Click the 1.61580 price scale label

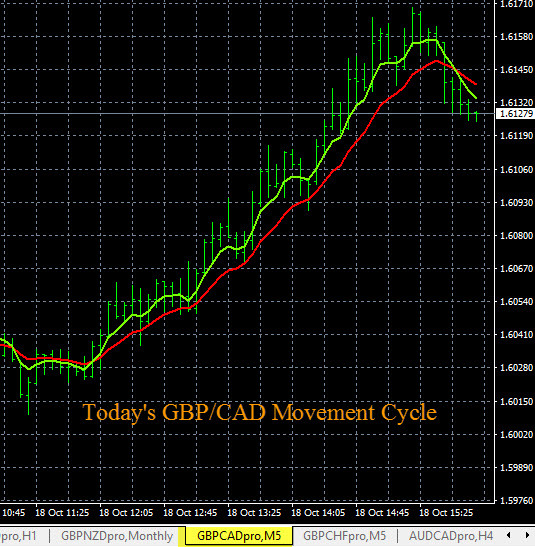[517, 37]
